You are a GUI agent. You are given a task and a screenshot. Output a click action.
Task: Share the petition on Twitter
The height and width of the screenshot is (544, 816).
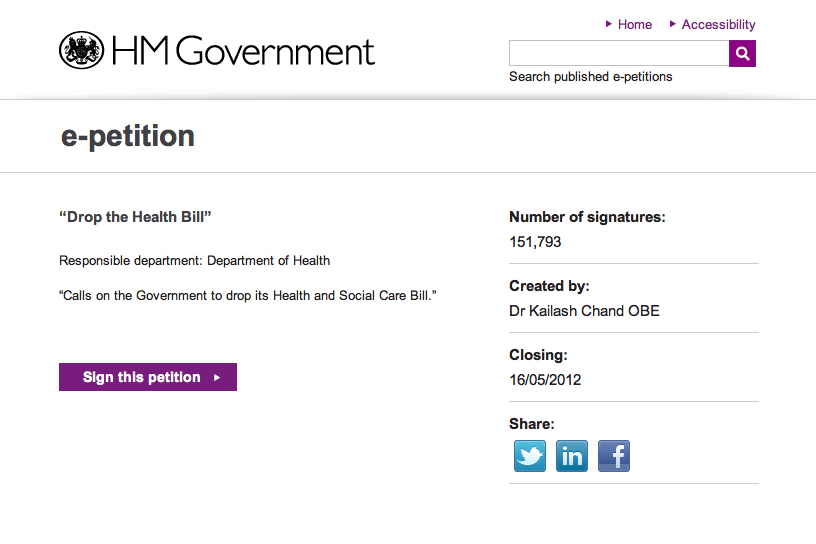530,456
